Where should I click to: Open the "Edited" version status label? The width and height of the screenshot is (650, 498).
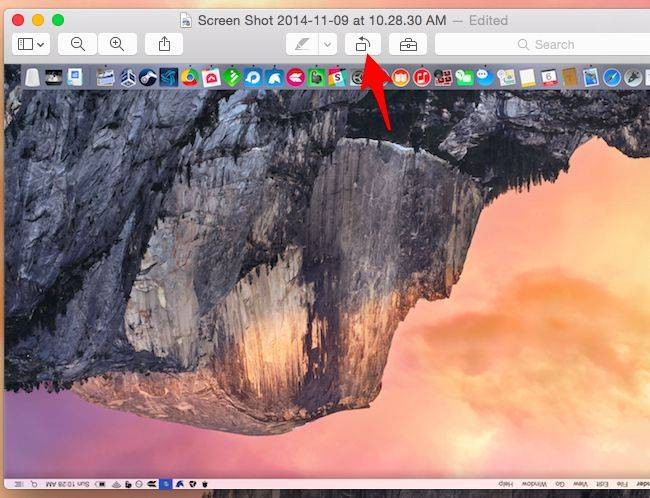click(488, 20)
